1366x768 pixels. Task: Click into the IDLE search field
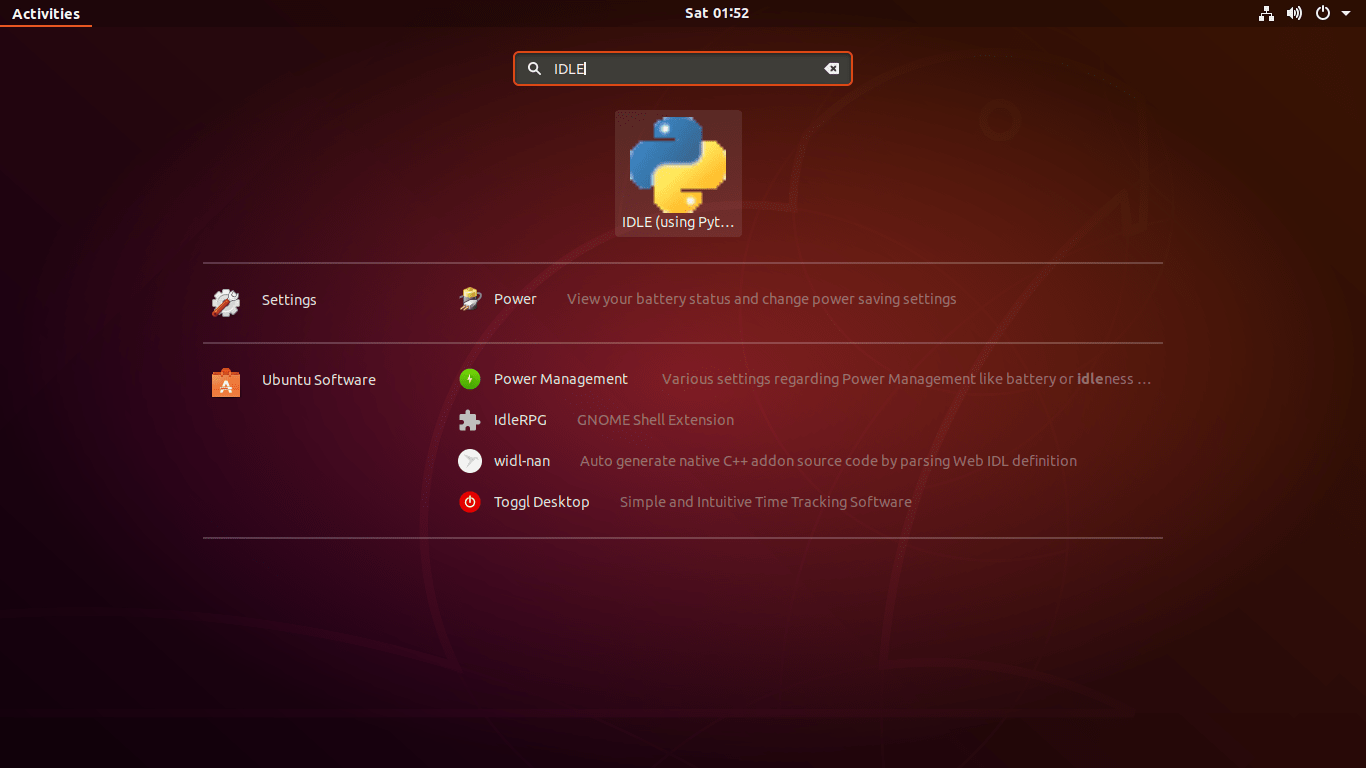[x=683, y=68]
